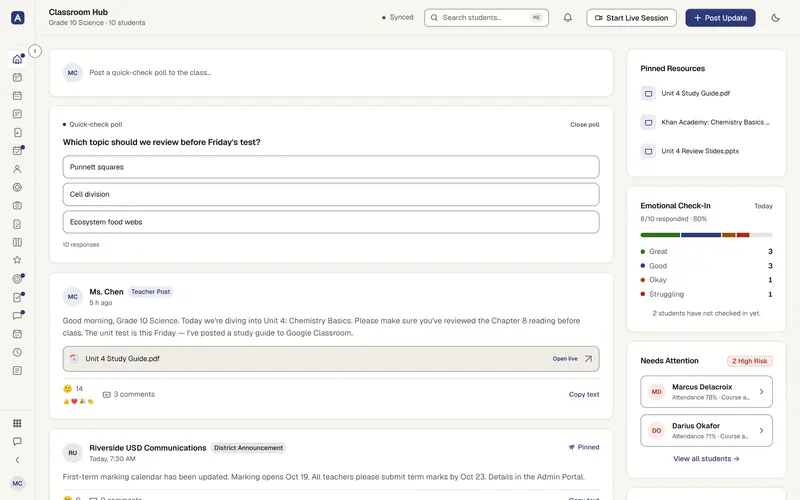Click the 'Ms. Chen' author name
This screenshot has width=800, height=500.
[106, 292]
